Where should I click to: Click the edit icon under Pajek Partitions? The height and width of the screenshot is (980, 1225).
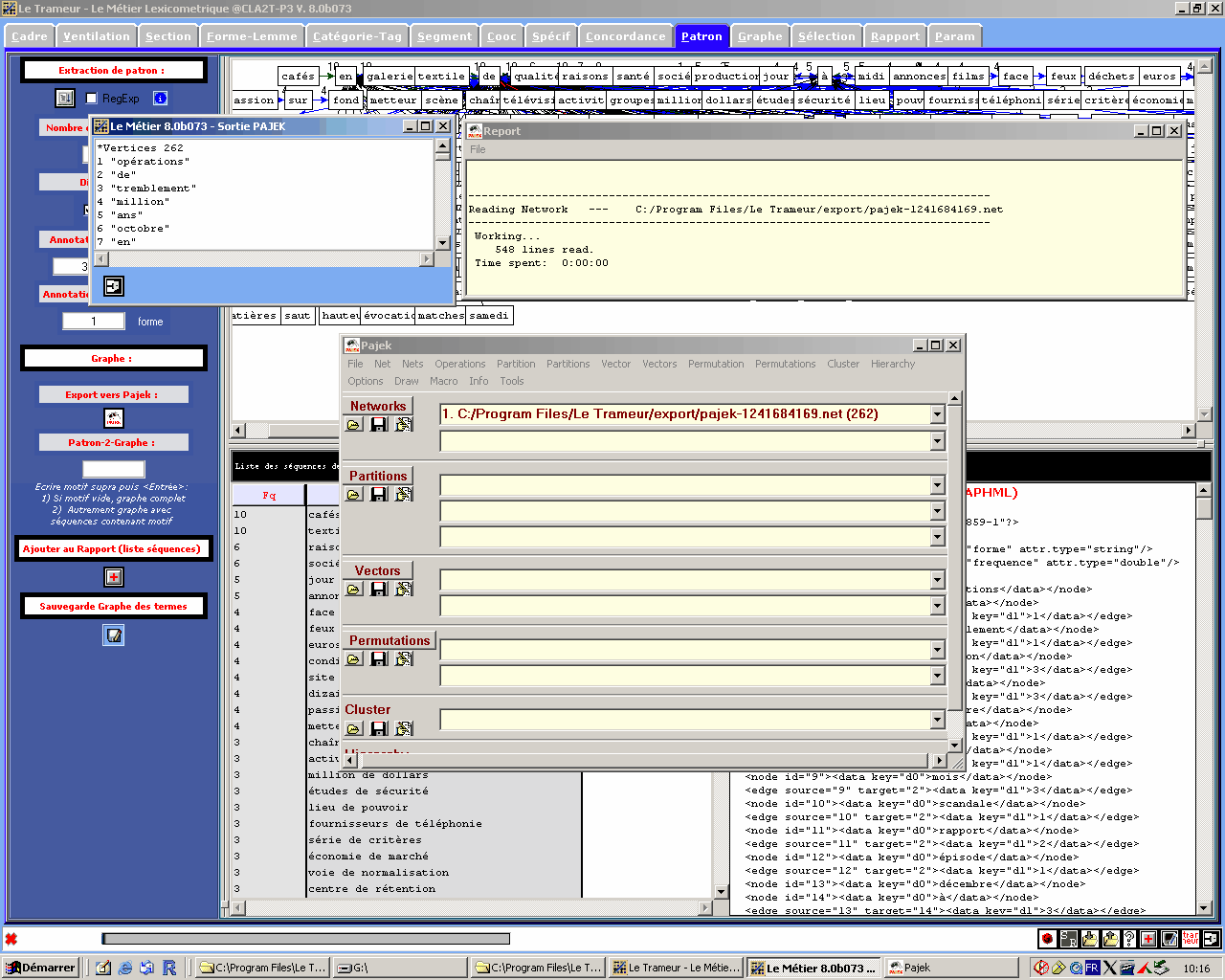coord(404,494)
